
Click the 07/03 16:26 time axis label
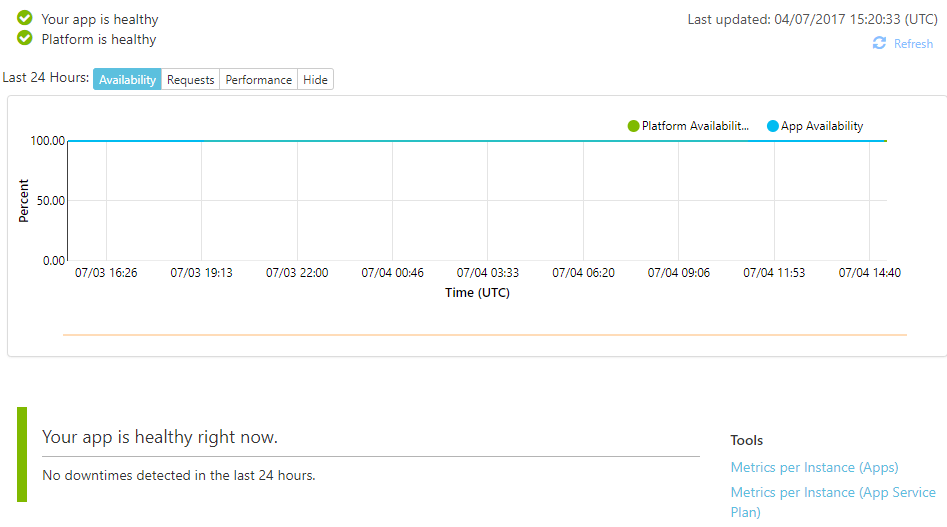point(106,272)
